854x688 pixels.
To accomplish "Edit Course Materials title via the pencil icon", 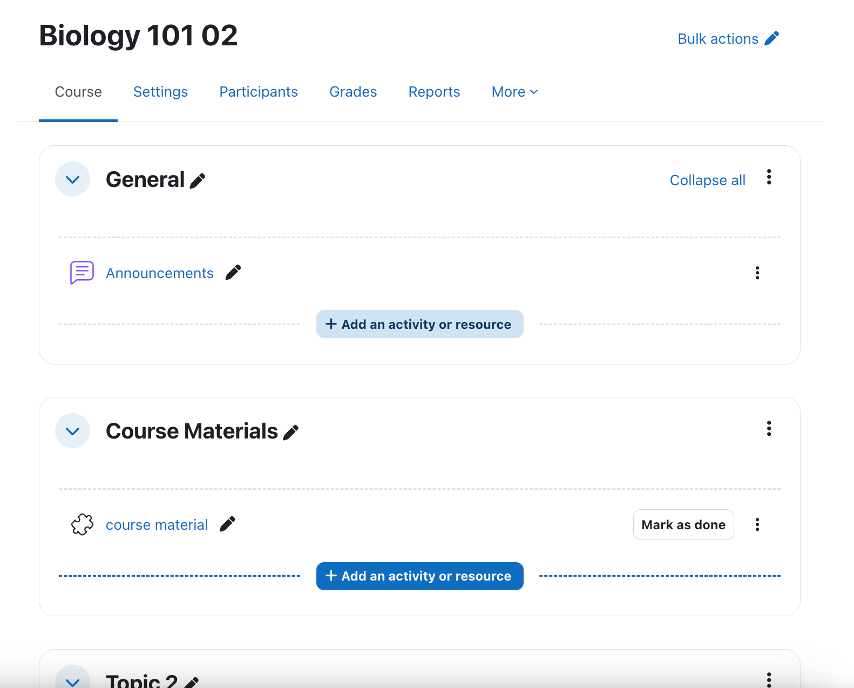I will pos(291,431).
